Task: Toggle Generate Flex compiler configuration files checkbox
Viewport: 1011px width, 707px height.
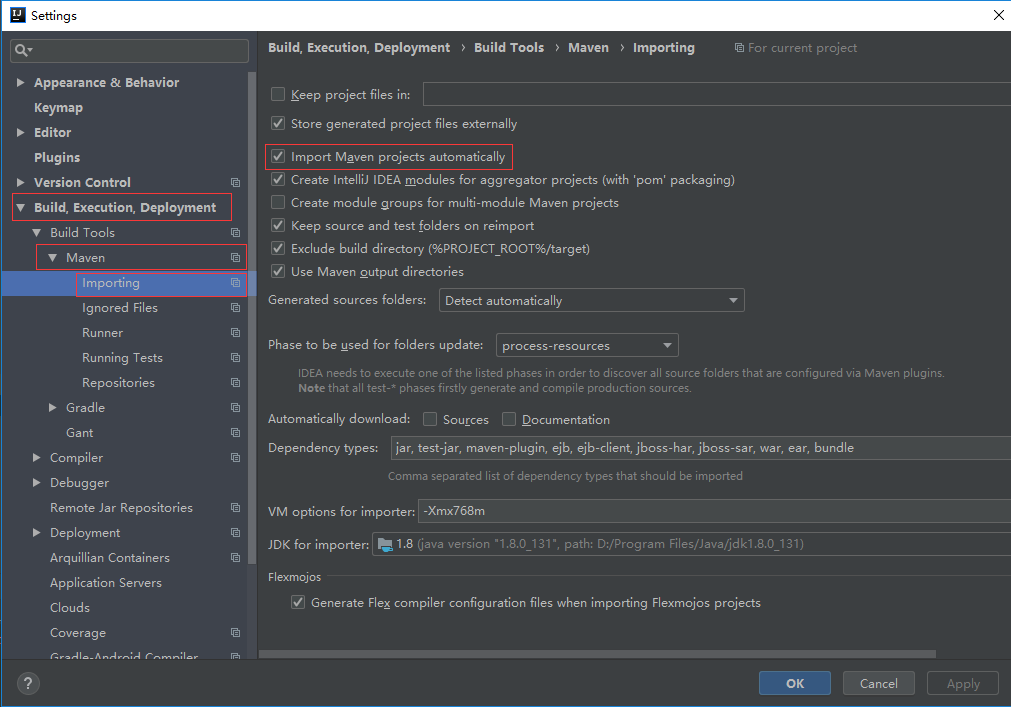Action: [298, 603]
